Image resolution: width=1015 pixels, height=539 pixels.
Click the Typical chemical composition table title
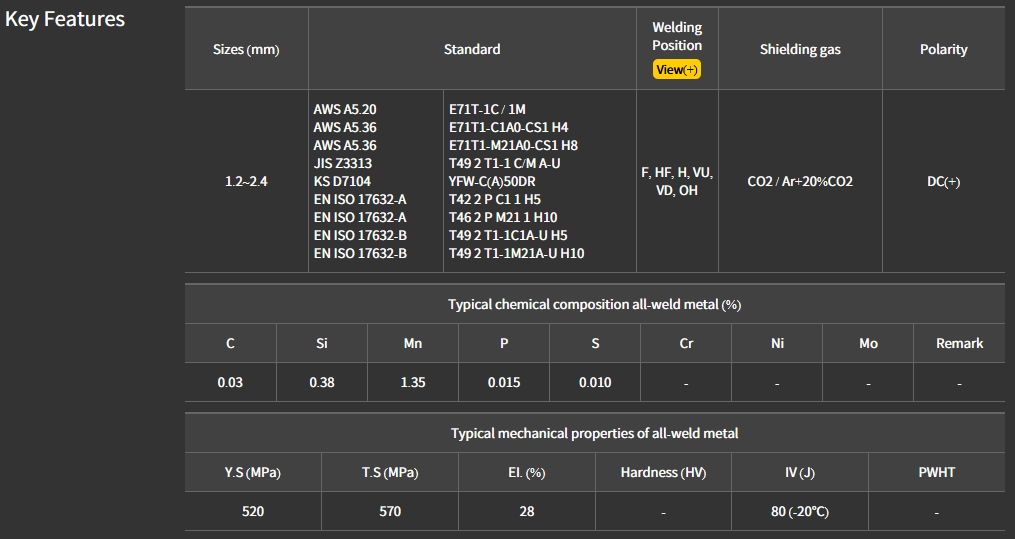594,304
